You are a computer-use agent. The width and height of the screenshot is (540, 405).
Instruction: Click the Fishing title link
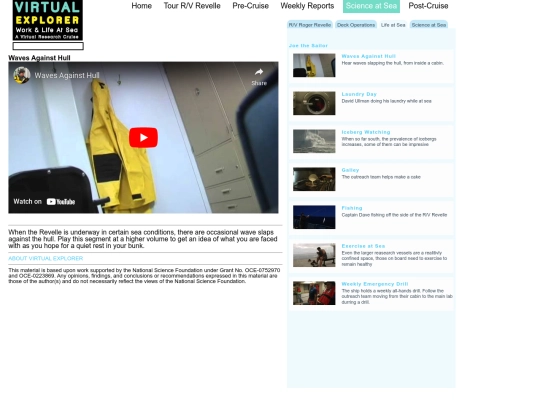pyautogui.click(x=352, y=208)
